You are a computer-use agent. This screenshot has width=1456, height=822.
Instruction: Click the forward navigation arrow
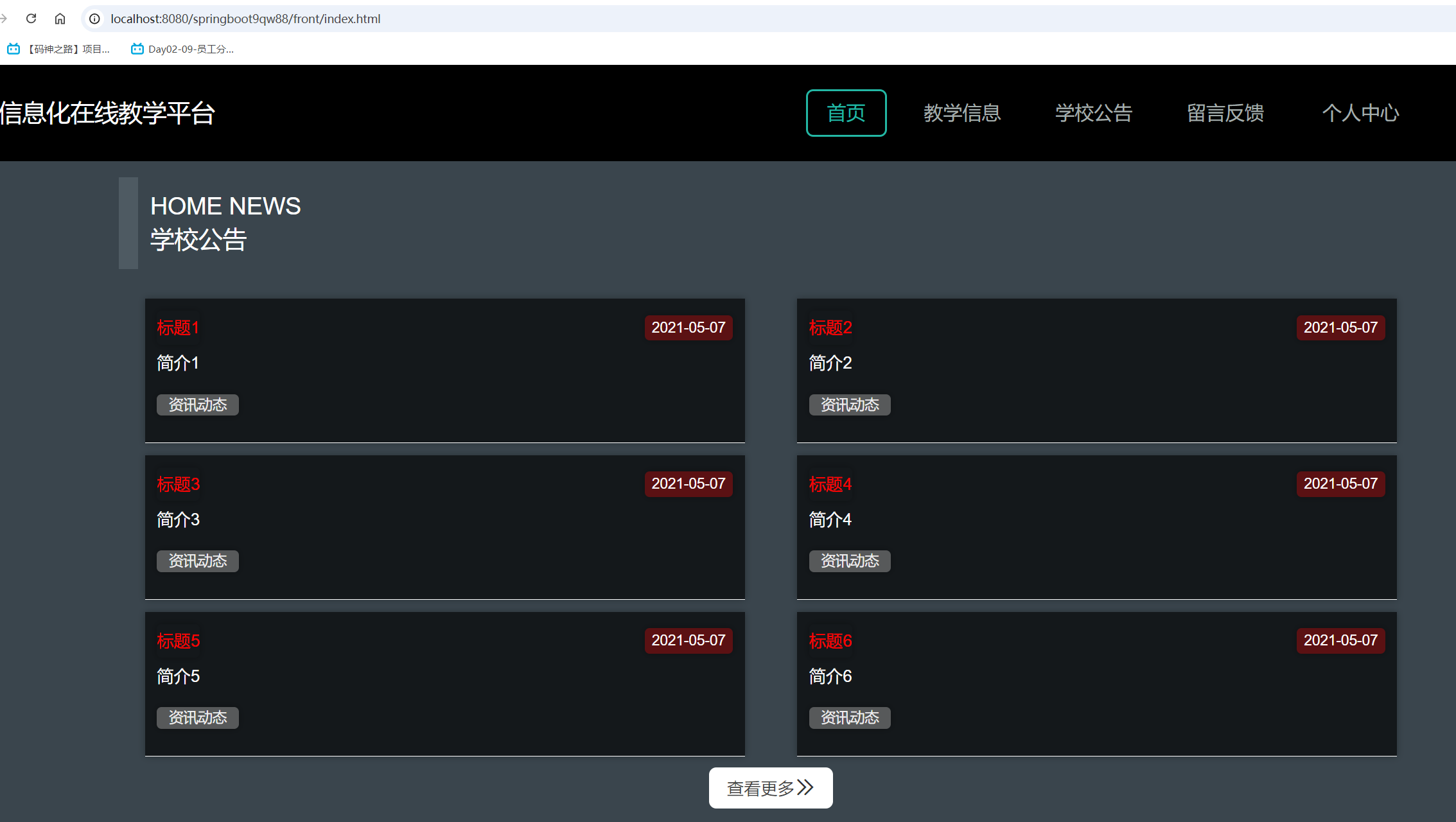tap(5, 19)
